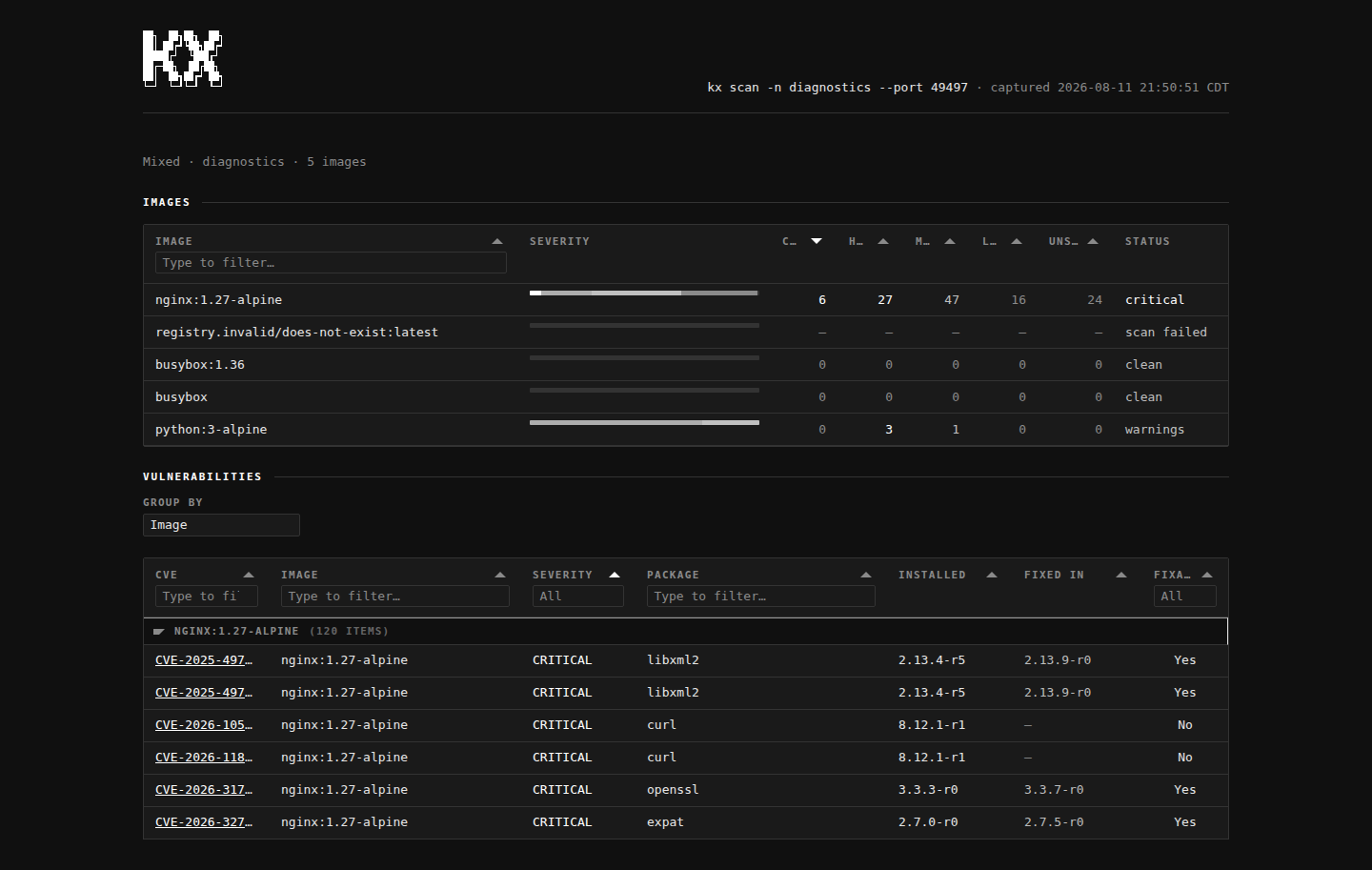Open the CVE-2026-105 curl link

(x=204, y=725)
